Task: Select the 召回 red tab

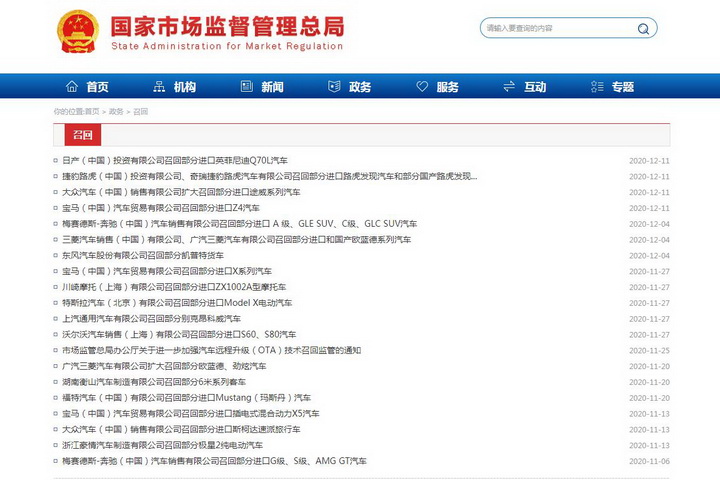Action: click(x=83, y=135)
